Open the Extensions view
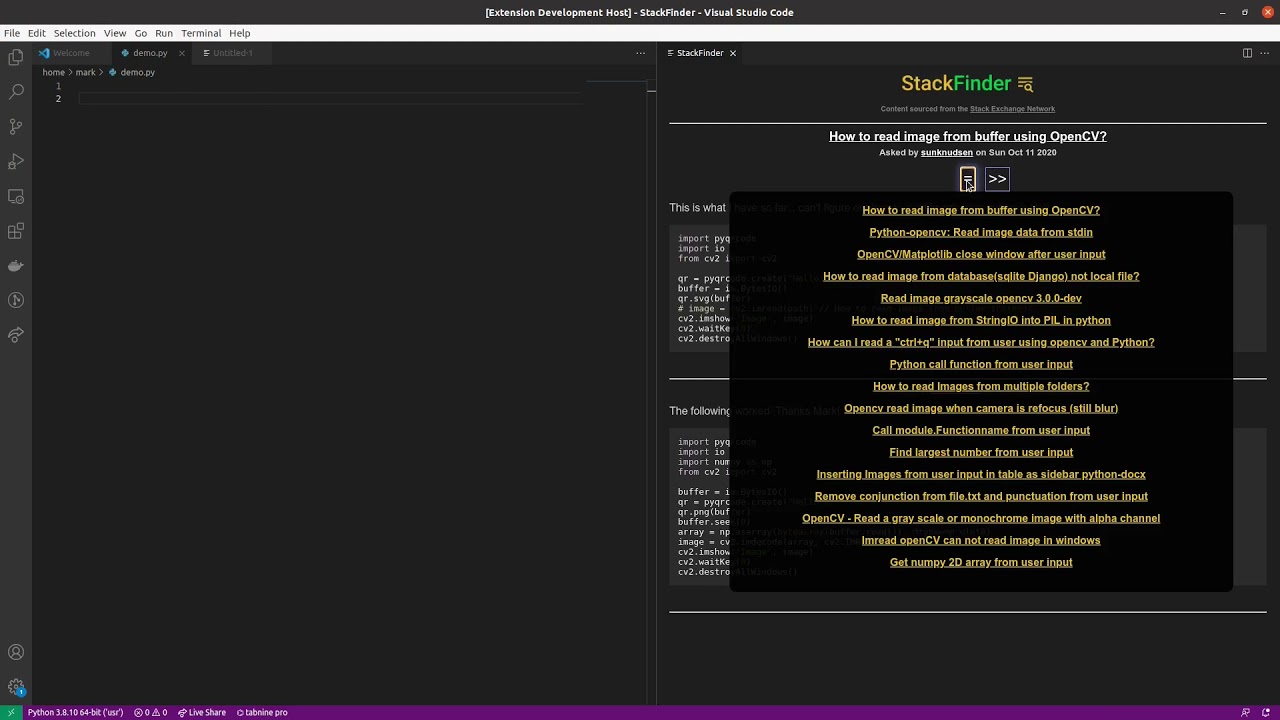Screen dimensions: 1280x720 pos(16,232)
